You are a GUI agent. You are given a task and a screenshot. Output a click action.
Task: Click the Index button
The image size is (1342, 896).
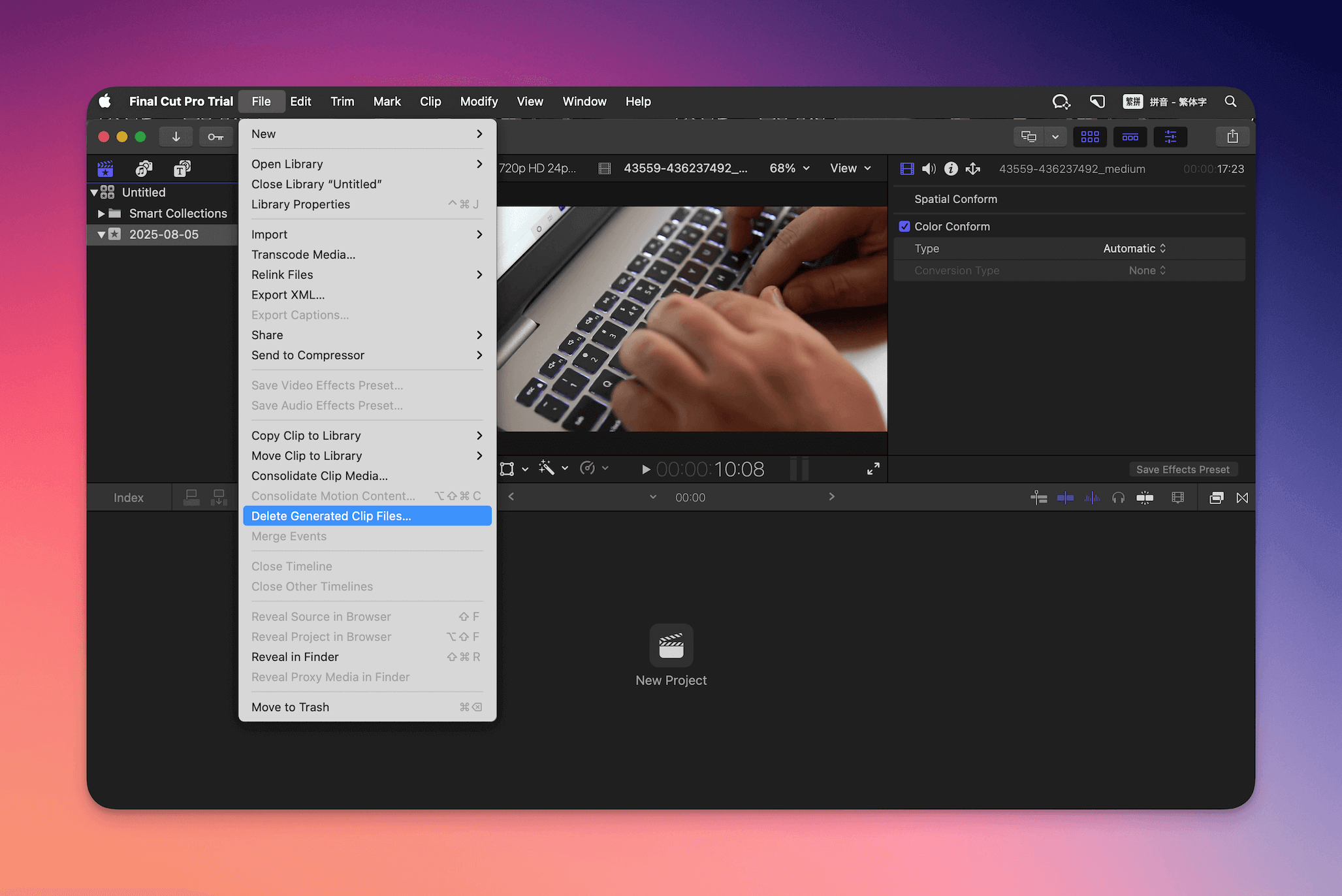[129, 498]
